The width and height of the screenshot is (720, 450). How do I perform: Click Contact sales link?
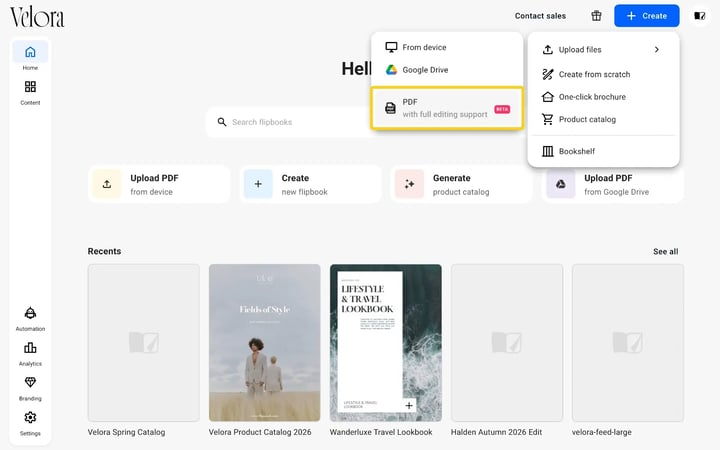(540, 16)
